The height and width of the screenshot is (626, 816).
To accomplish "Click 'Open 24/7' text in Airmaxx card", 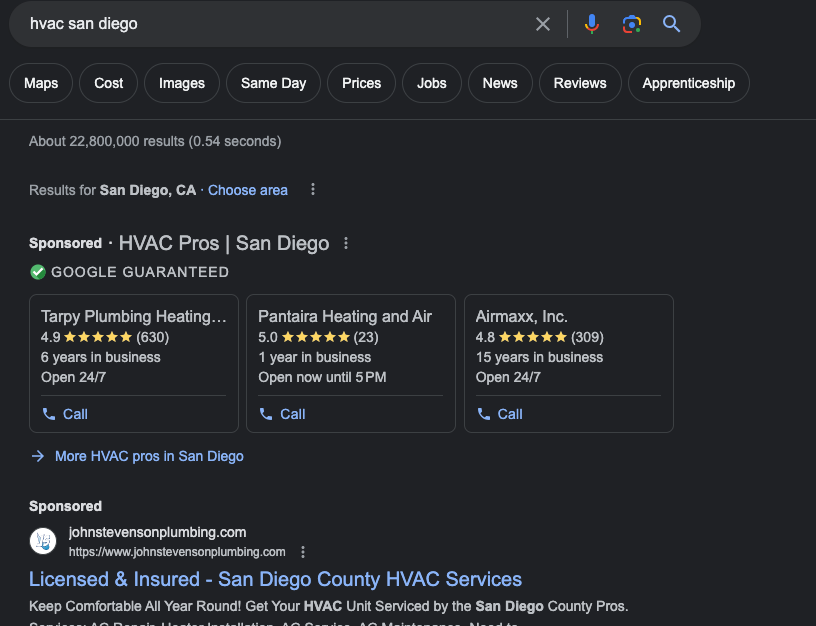I will point(508,377).
